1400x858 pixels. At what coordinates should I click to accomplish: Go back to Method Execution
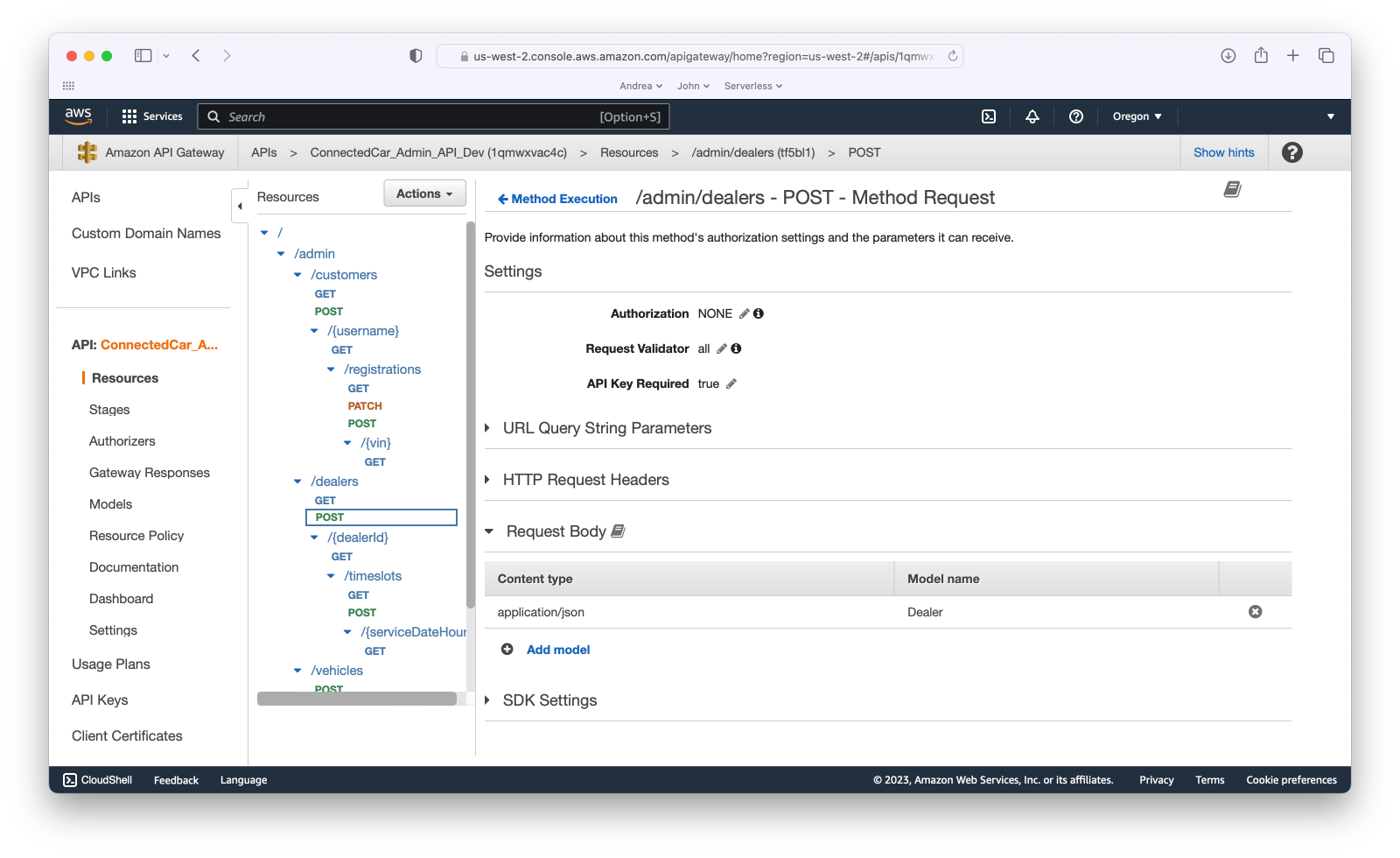pyautogui.click(x=557, y=199)
